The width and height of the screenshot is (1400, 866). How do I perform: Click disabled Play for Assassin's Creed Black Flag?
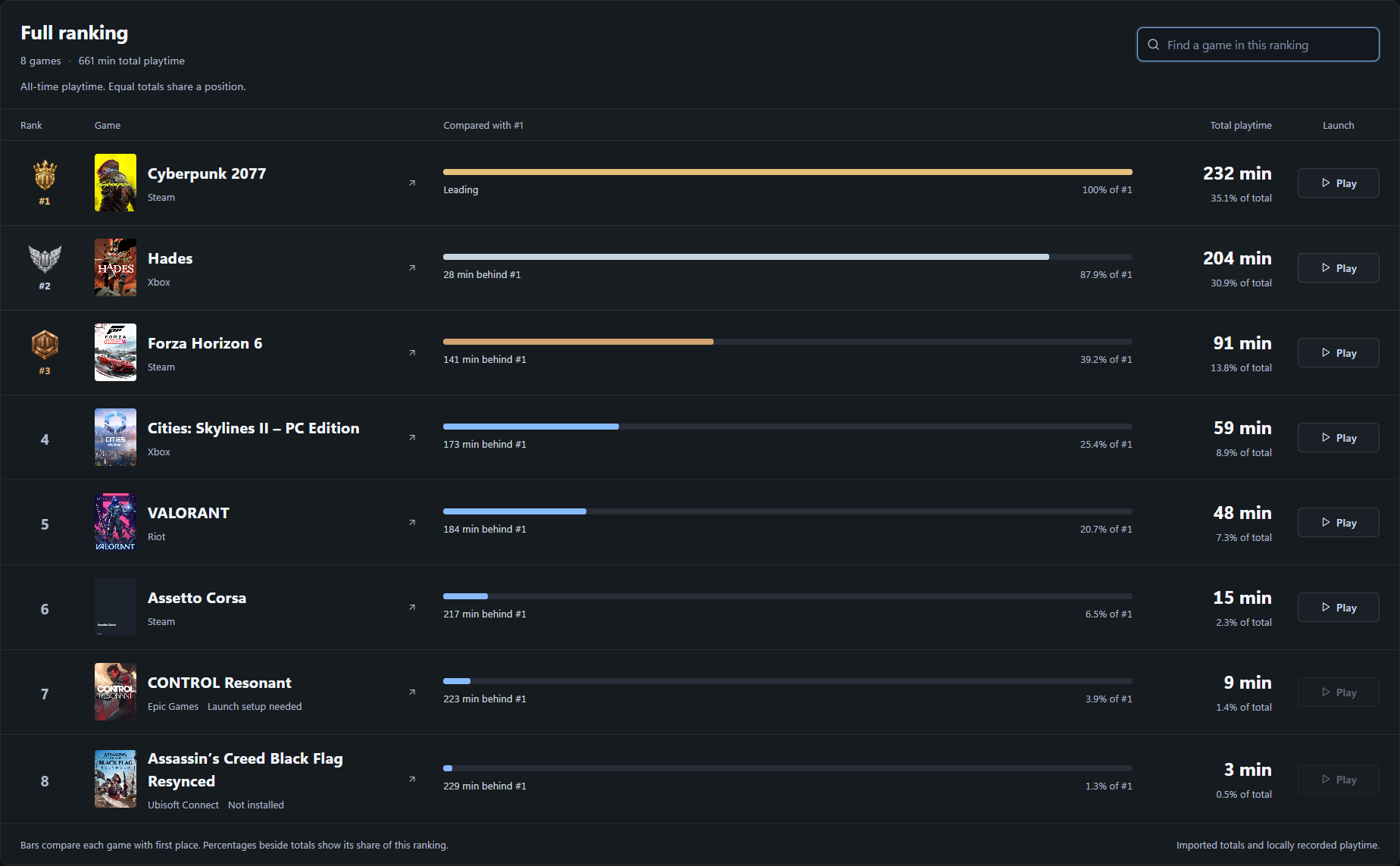point(1338,780)
